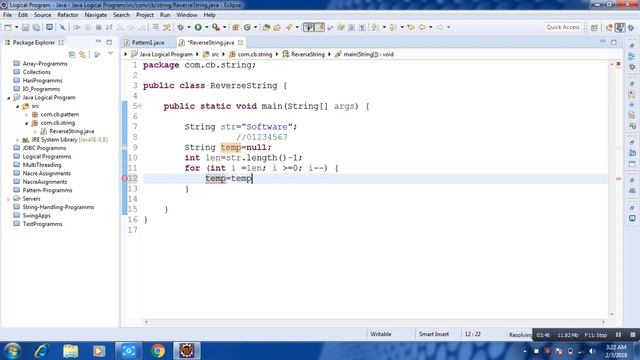Expand the com.cb.pattern package
640x360 pixels.
click(x=27, y=115)
